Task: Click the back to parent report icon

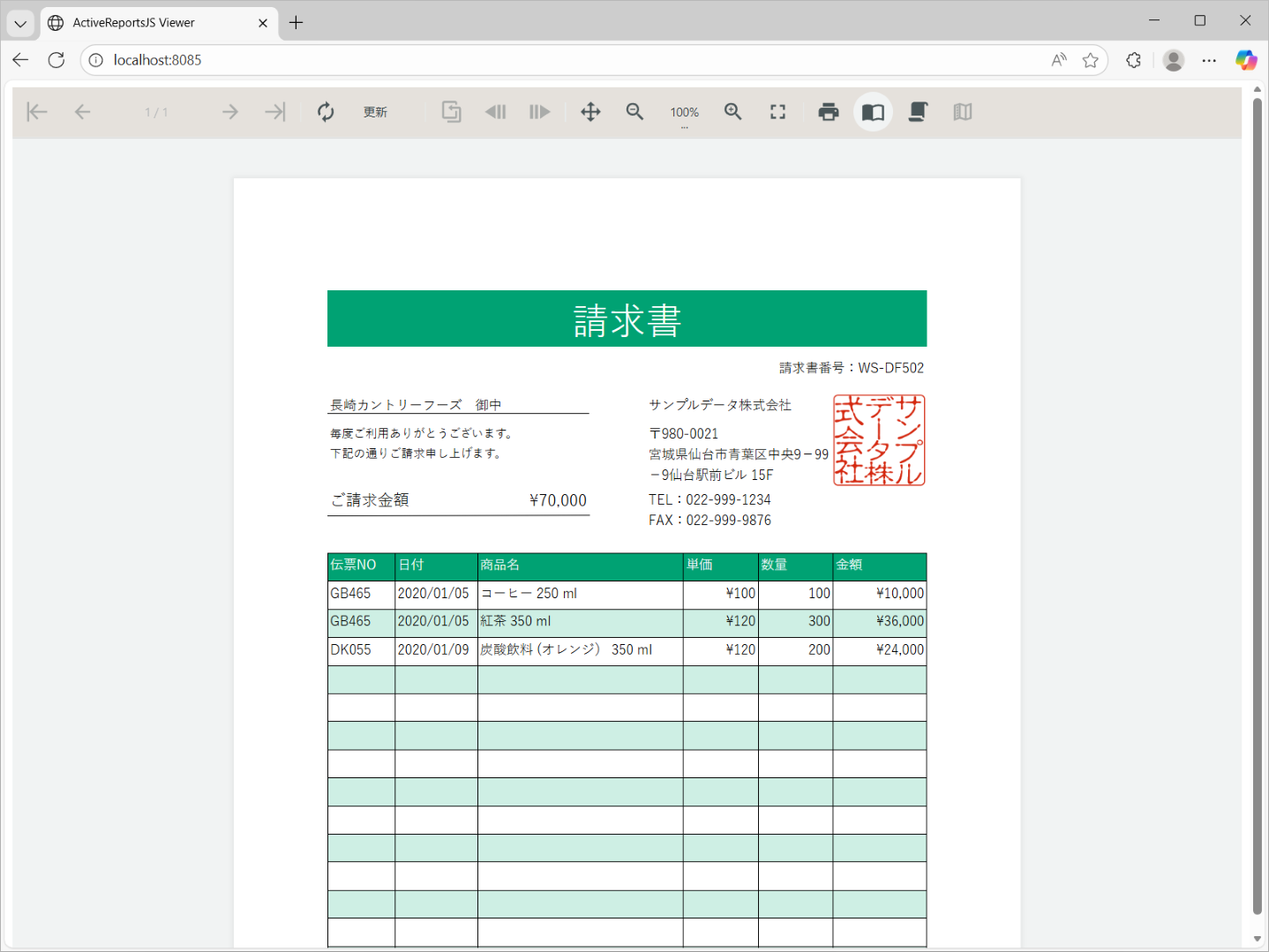Action: point(451,111)
